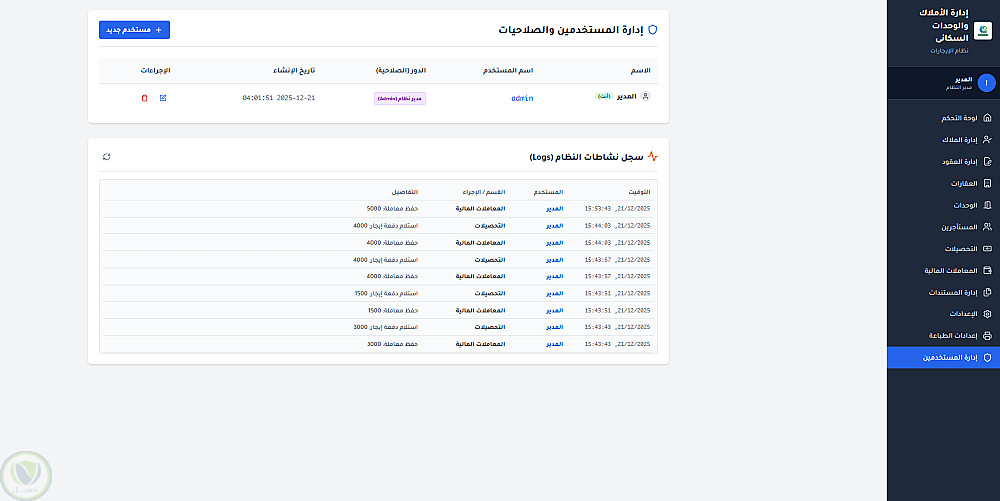Viewport: 1000px width, 501px height.
Task: Click the home icon next to لوحة التحكم
Action: 988,118
